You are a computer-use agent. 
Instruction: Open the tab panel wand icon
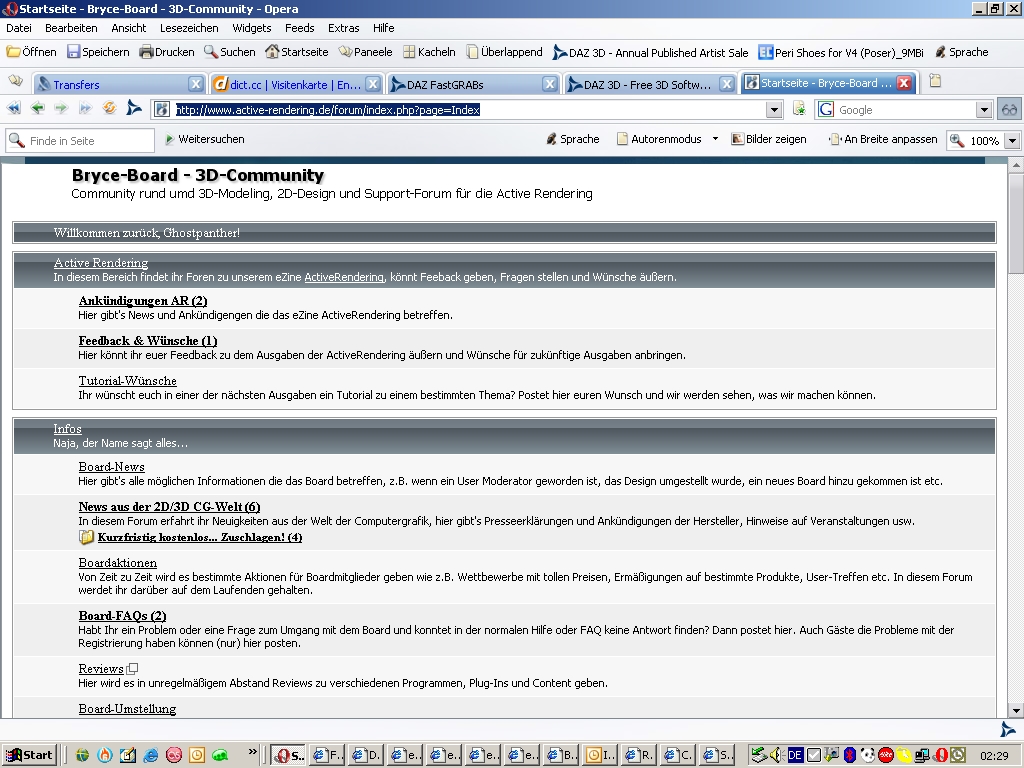(15, 81)
